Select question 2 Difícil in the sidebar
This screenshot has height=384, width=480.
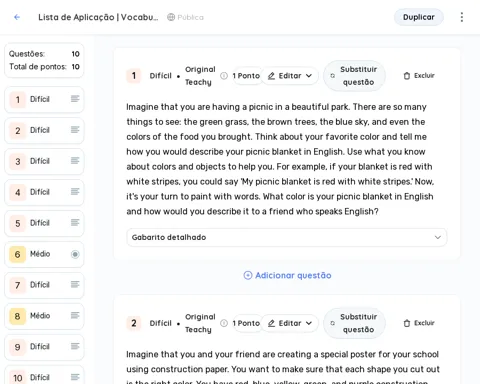pyautogui.click(x=44, y=130)
